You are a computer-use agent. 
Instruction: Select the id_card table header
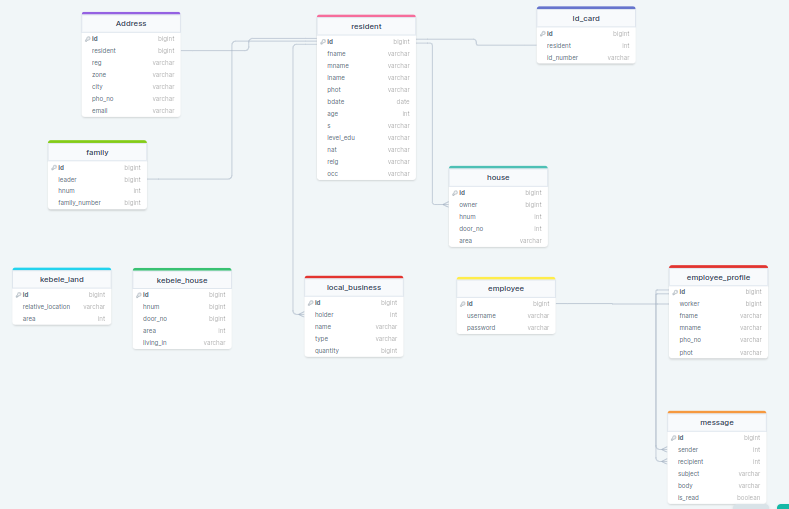586,18
